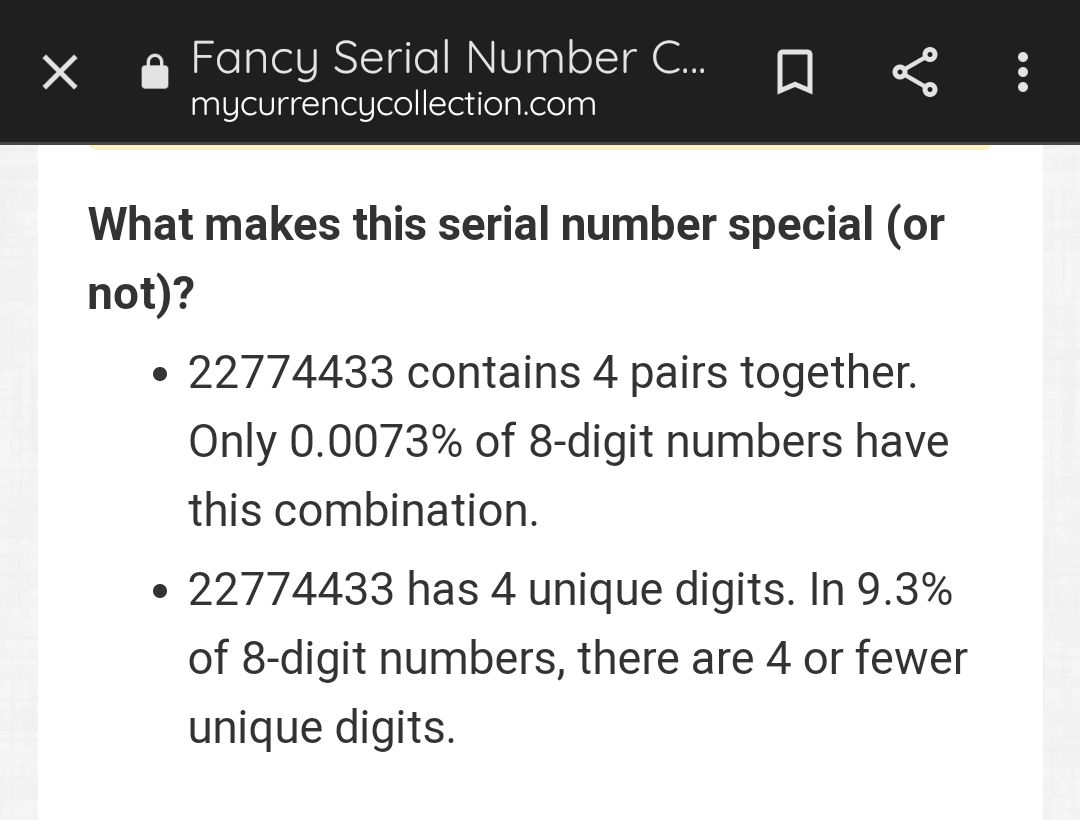This screenshot has height=820, width=1080.
Task: Tap the last line 'unique digits.'
Action: (322, 728)
